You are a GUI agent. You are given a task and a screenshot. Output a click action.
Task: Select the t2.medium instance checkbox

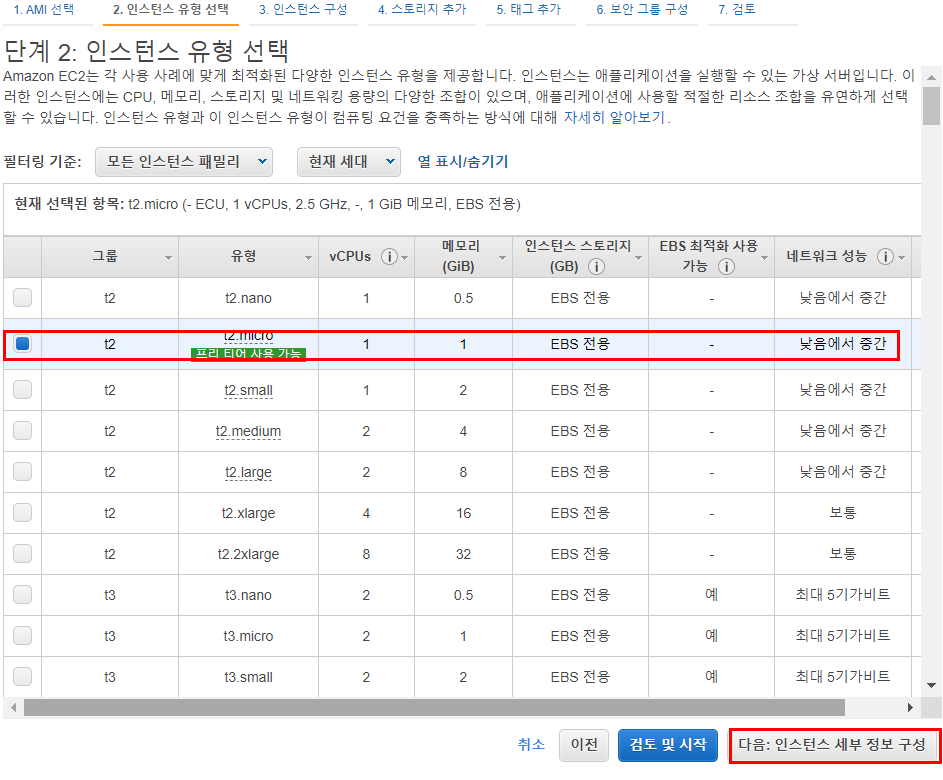click(23, 431)
